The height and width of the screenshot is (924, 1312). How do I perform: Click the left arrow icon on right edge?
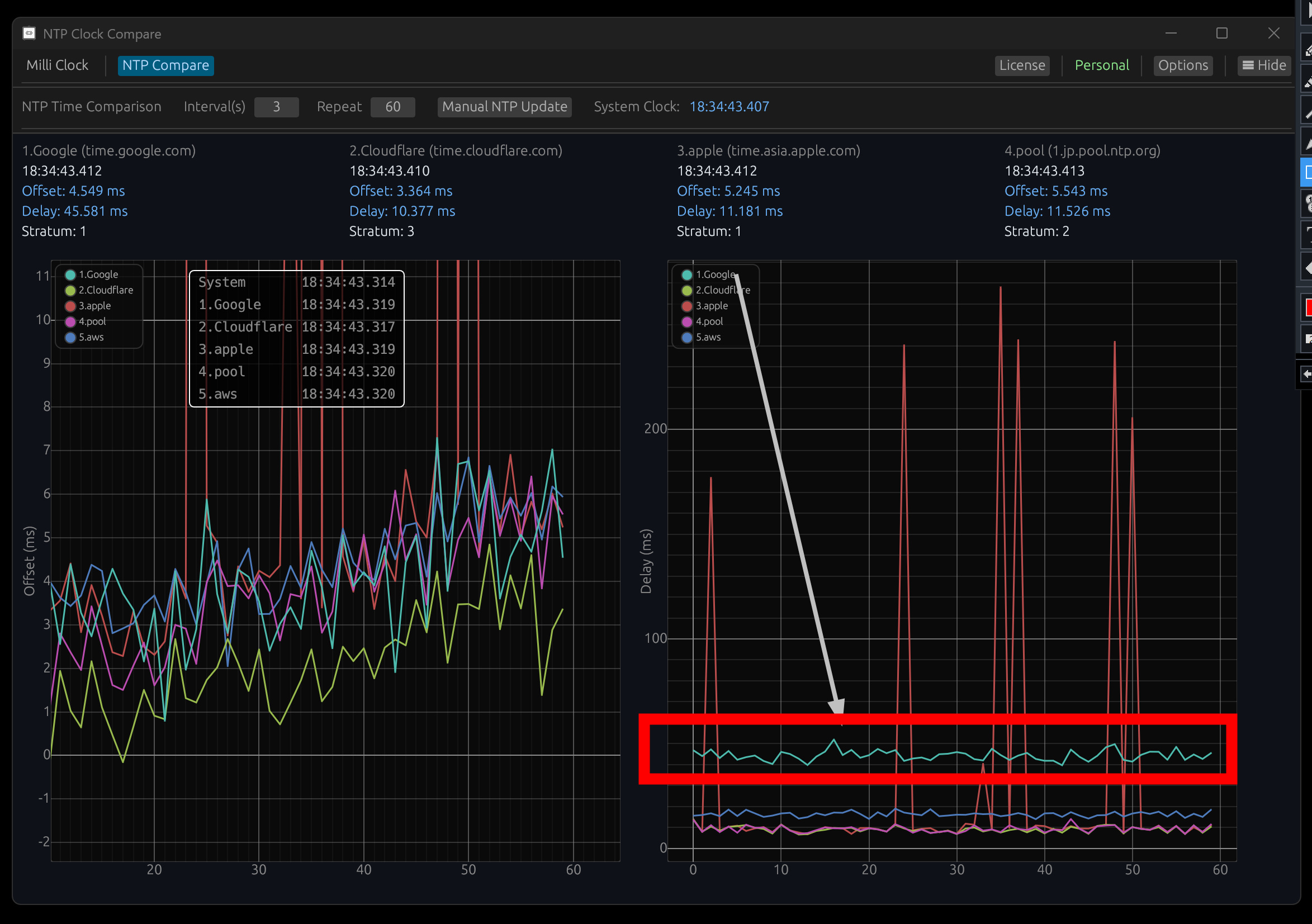click(1306, 374)
